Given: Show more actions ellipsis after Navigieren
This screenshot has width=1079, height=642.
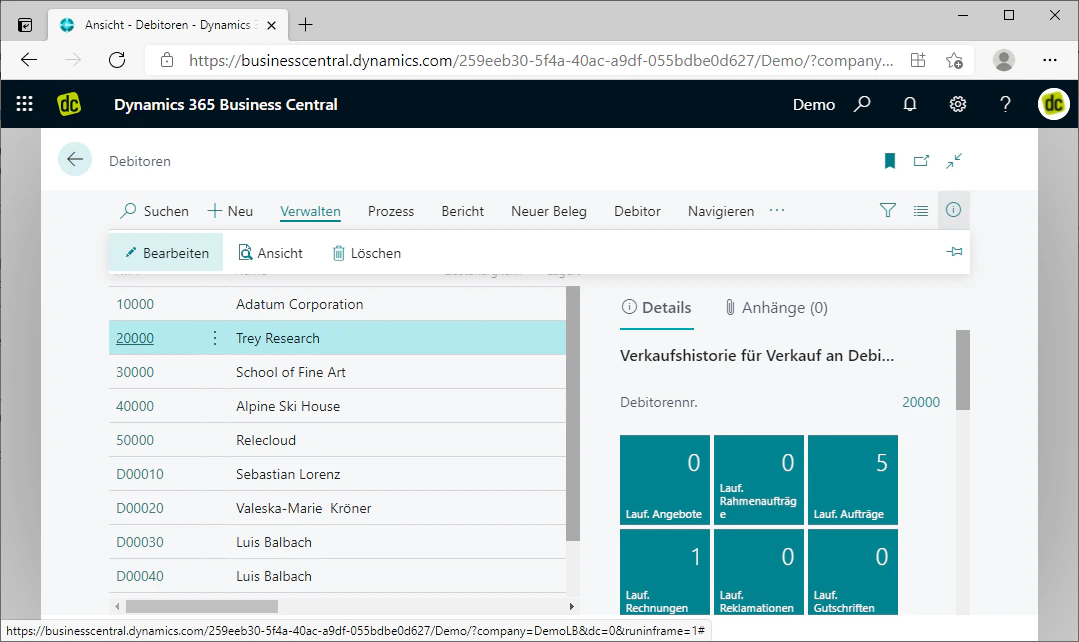Looking at the screenshot, I should click(x=777, y=211).
